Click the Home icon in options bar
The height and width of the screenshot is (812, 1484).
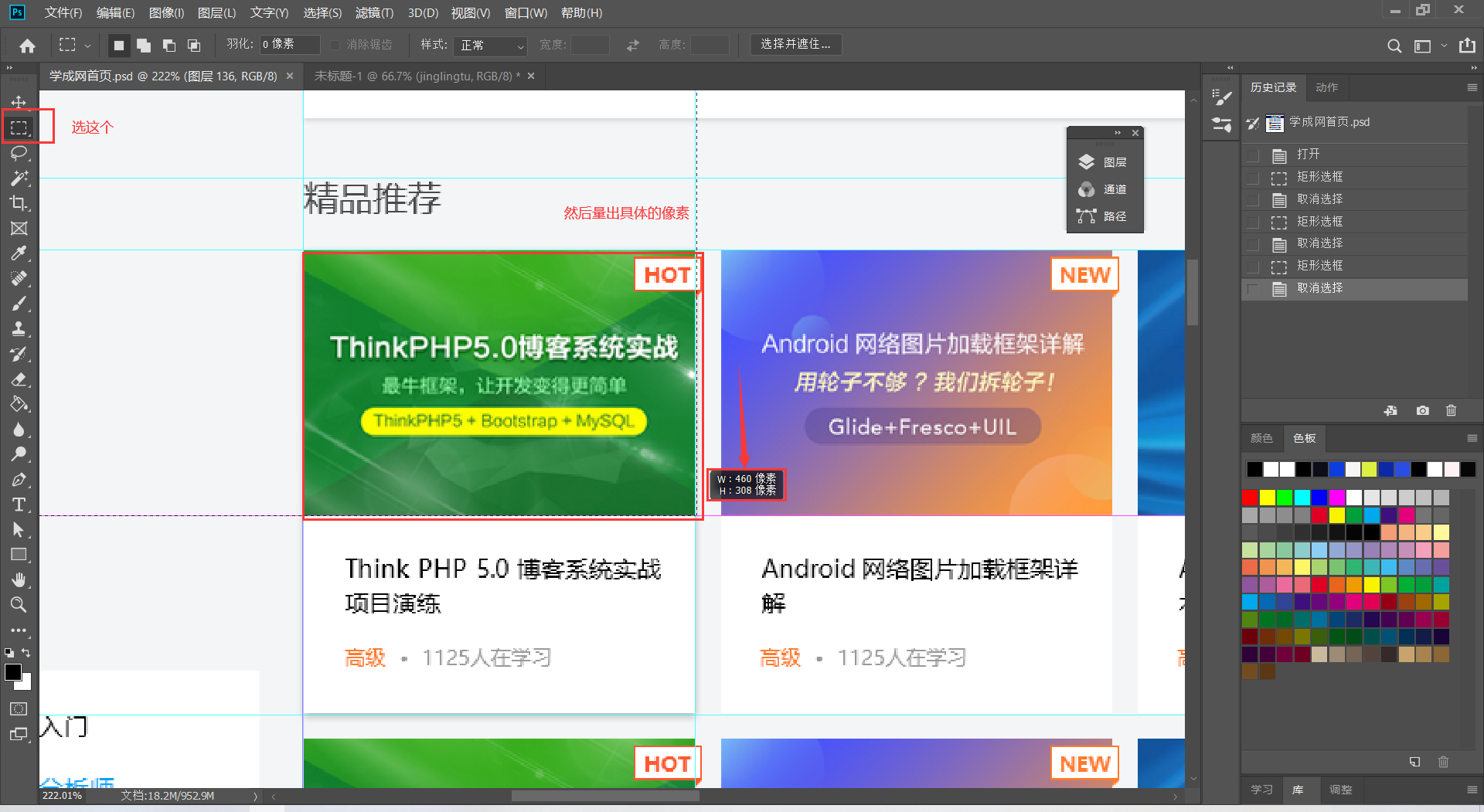tap(27, 46)
